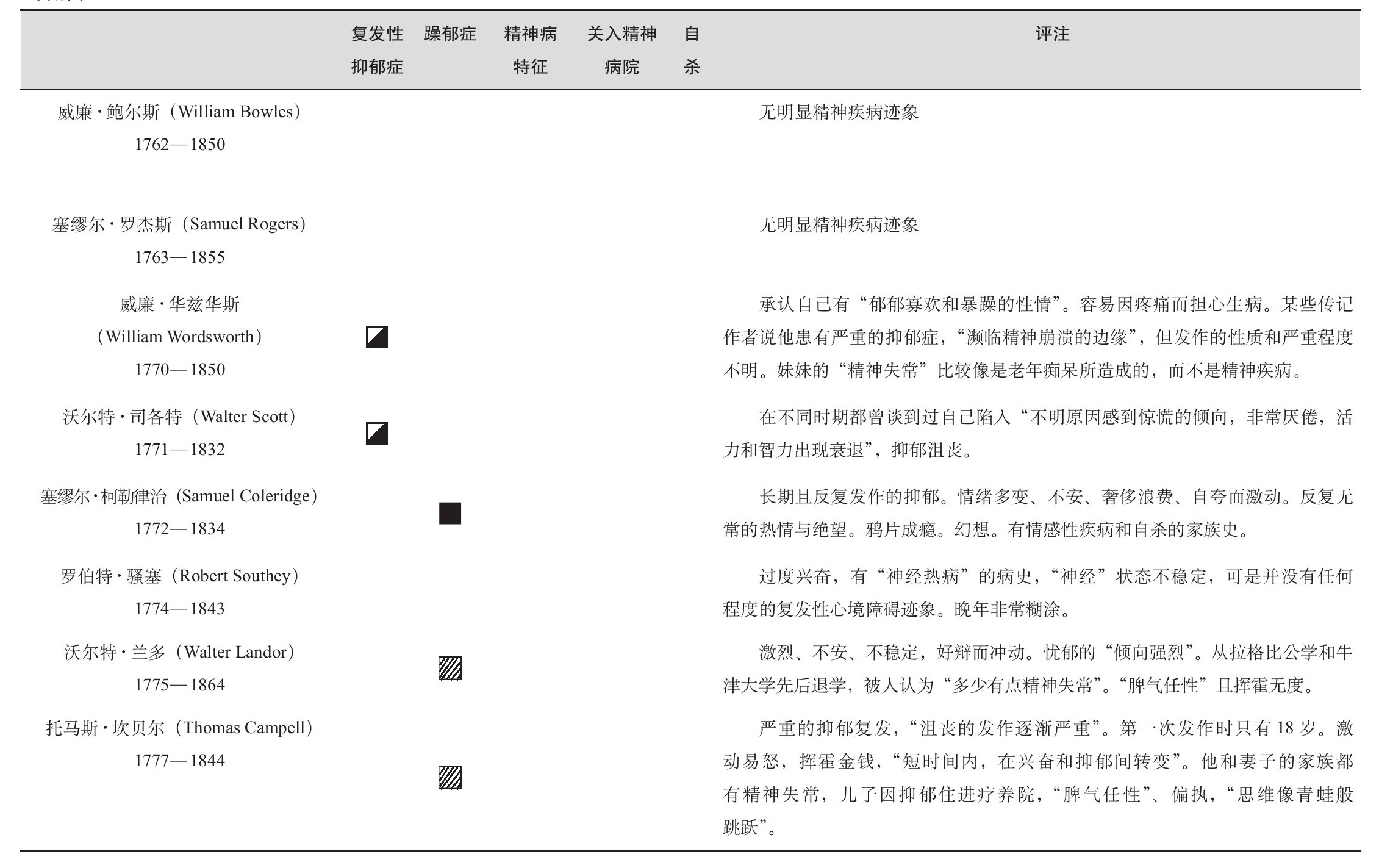Image resolution: width=1379 pixels, height=868 pixels.
Task: Click the final comment line 跳跃”。
Action: pos(750,828)
